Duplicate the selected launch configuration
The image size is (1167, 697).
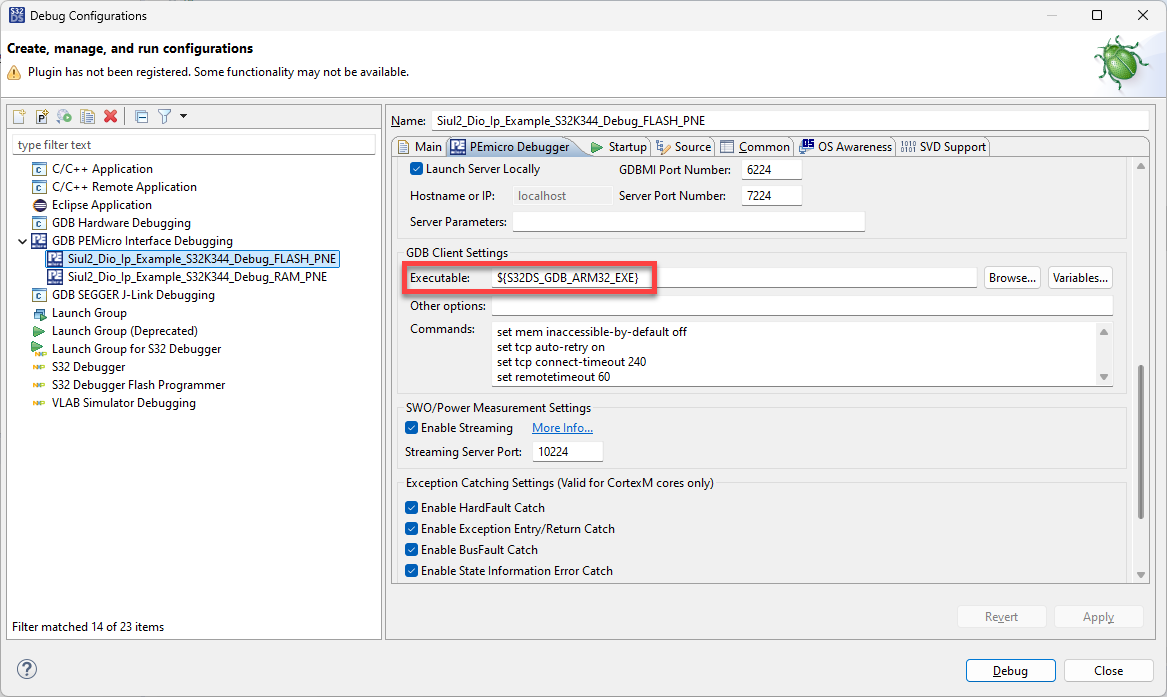(88, 117)
